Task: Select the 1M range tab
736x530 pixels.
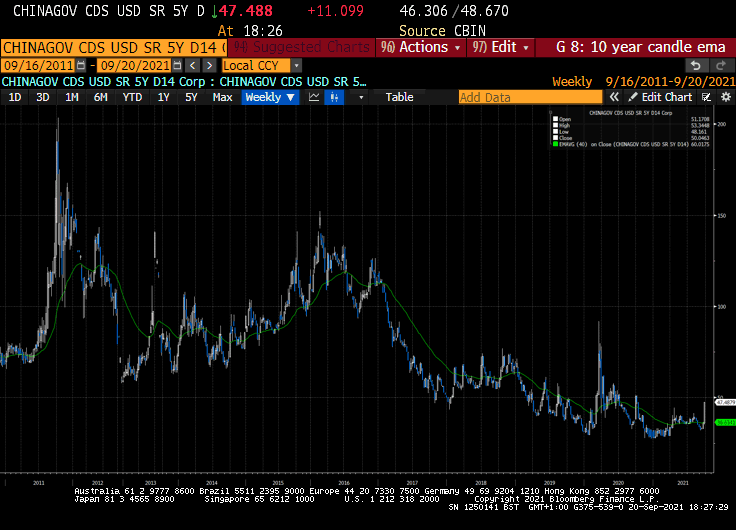Action: coord(72,97)
